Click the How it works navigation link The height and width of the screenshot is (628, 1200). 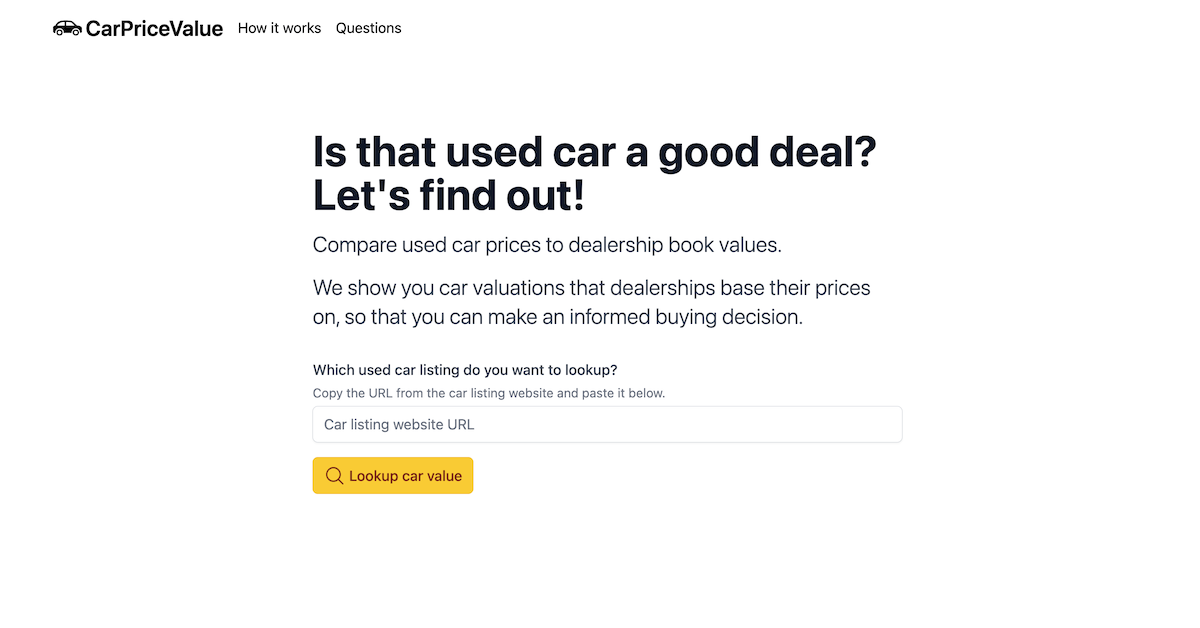pyautogui.click(x=279, y=28)
